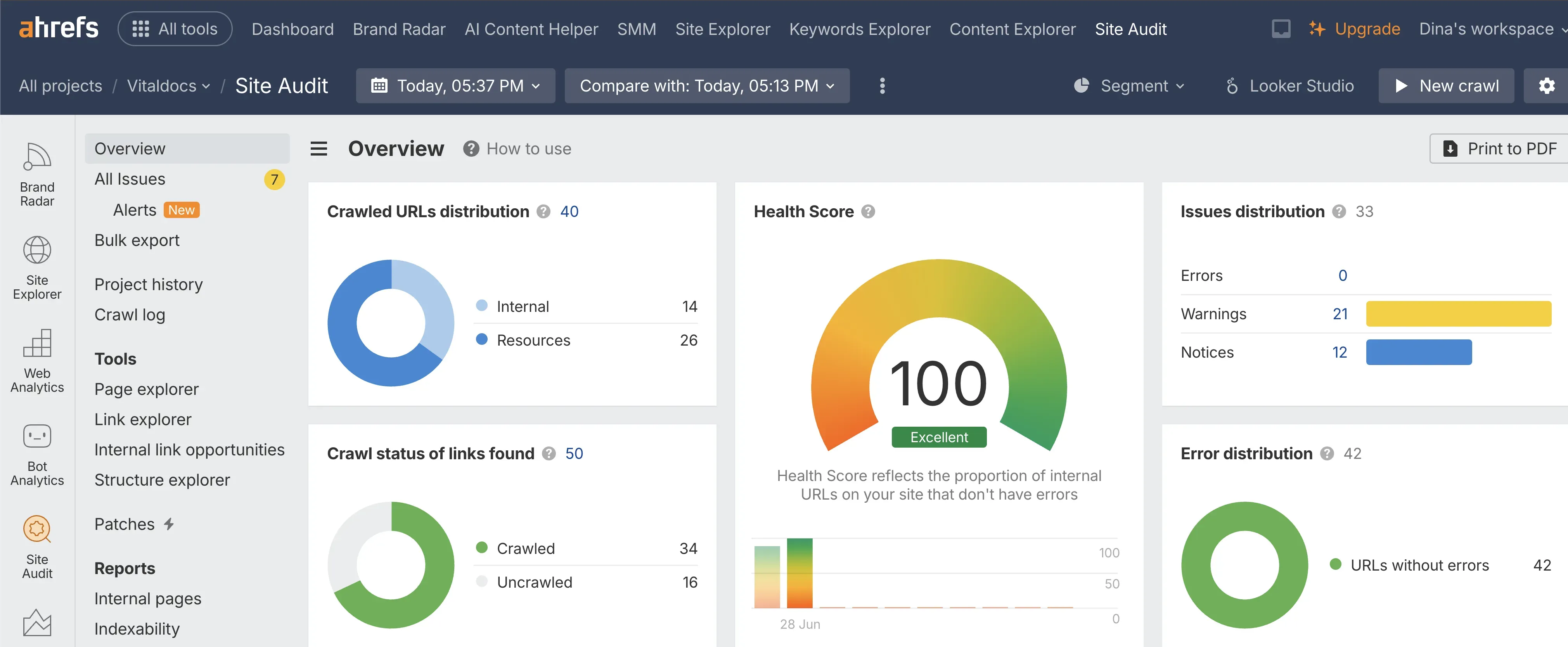
Task: Click help icon next to Crawled URLs distribution
Action: tap(543, 212)
